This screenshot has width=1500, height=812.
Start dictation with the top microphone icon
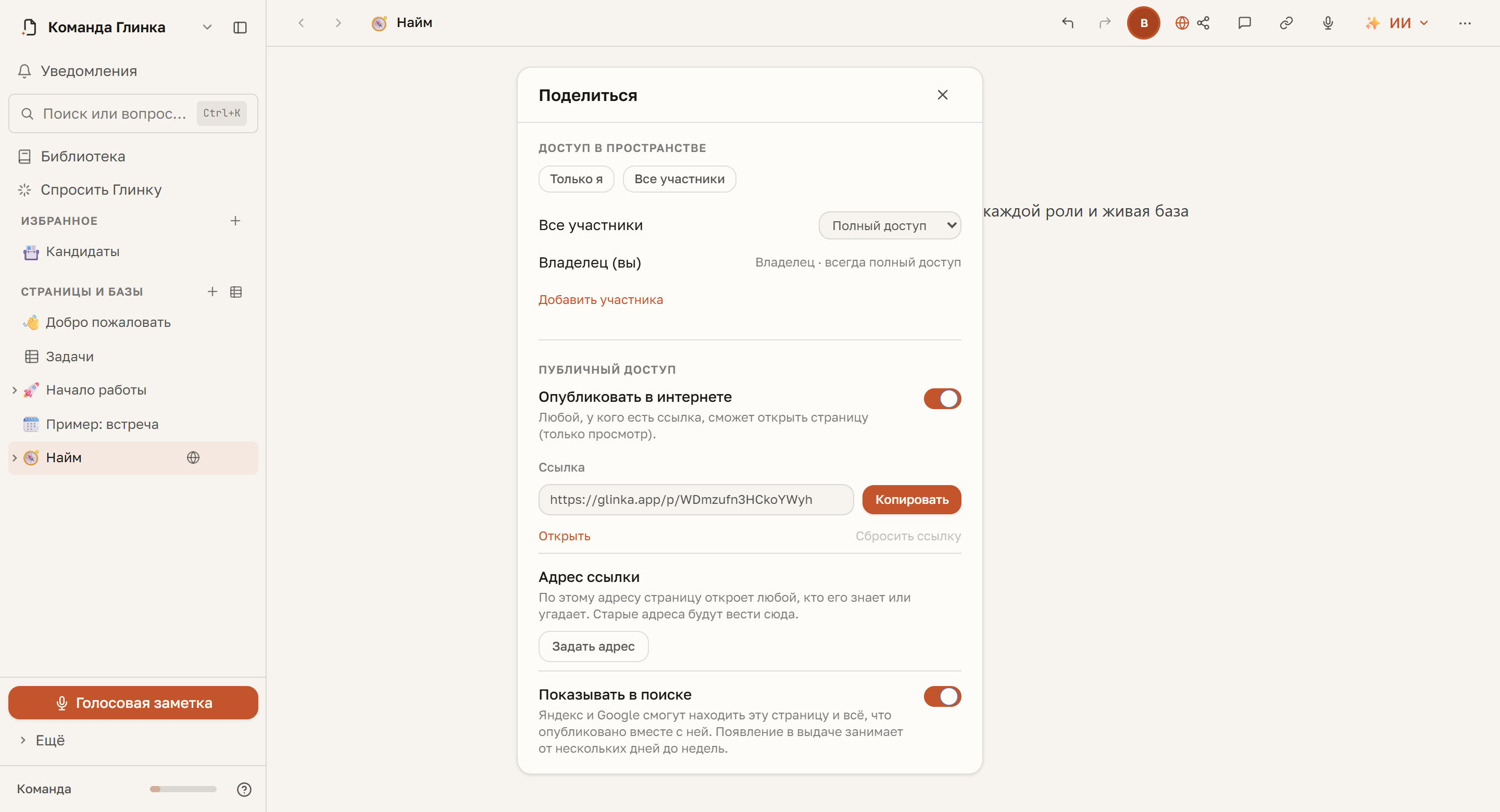(x=1328, y=23)
